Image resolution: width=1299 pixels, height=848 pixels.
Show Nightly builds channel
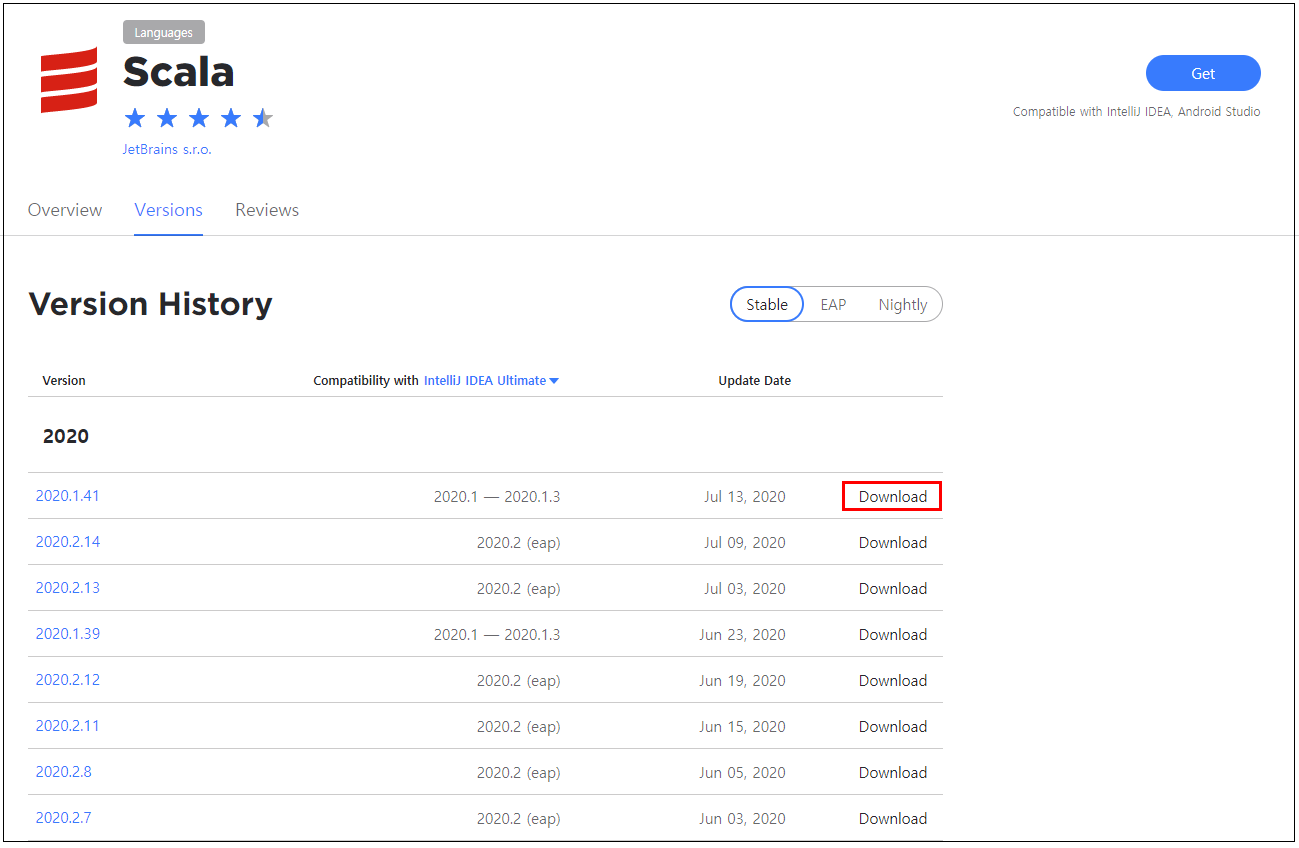[x=903, y=305]
